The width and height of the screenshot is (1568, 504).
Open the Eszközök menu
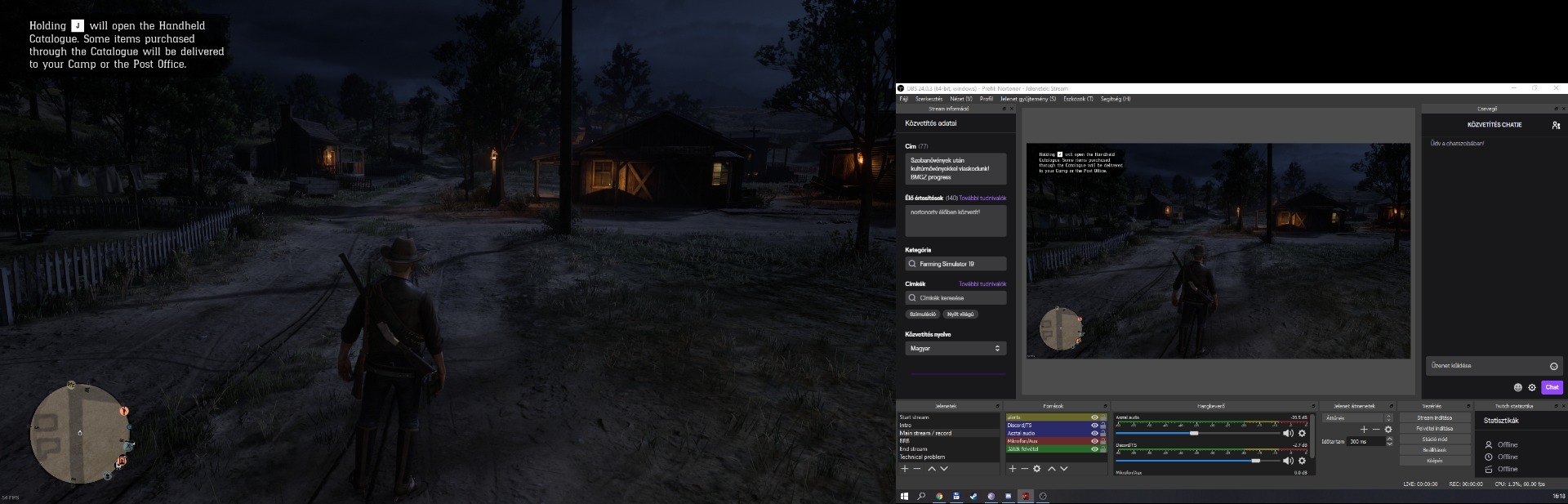pyautogui.click(x=1078, y=99)
